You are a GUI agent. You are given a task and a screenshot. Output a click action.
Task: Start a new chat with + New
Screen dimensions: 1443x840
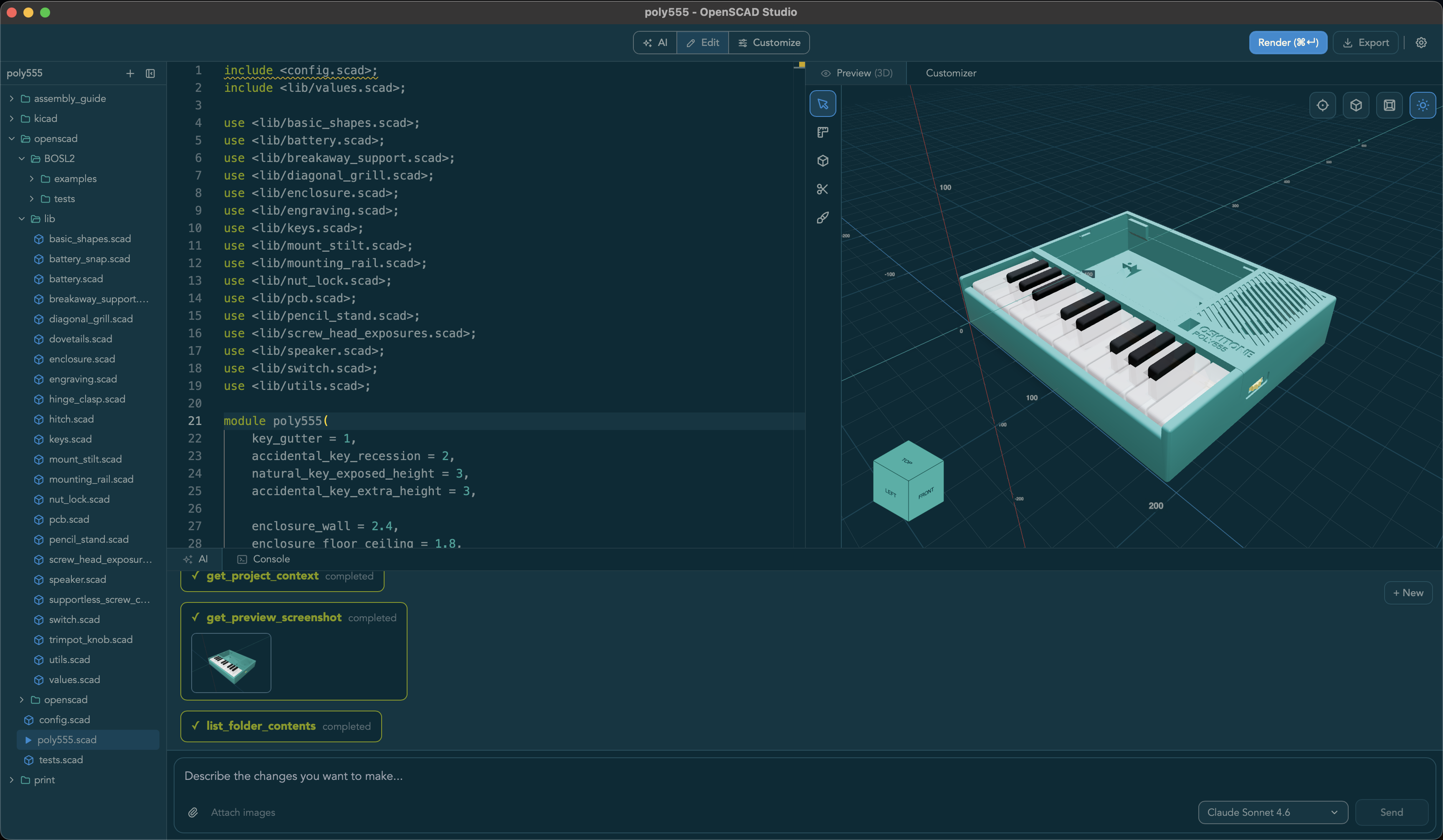click(1408, 593)
